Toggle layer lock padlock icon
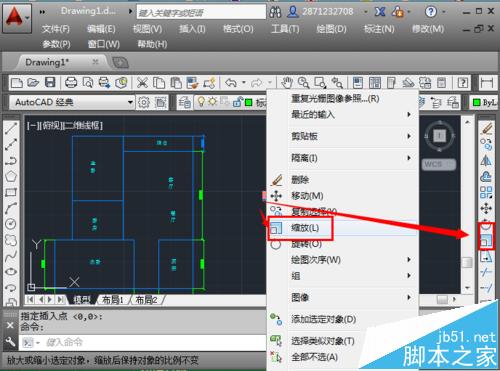The image size is (500, 371). (x=237, y=102)
